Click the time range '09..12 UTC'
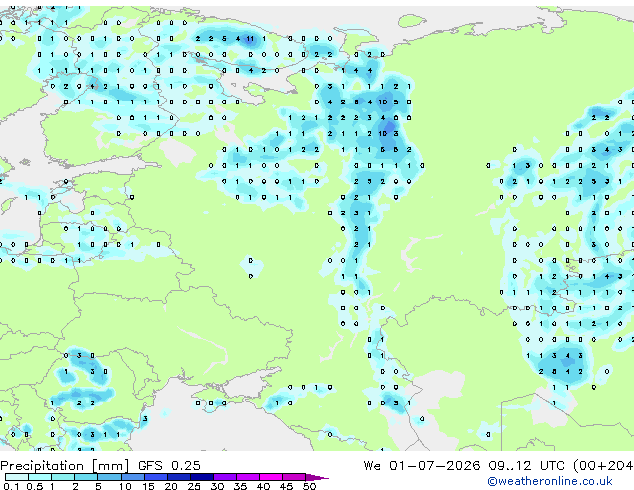The width and height of the screenshot is (634, 490). pyautogui.click(x=526, y=466)
